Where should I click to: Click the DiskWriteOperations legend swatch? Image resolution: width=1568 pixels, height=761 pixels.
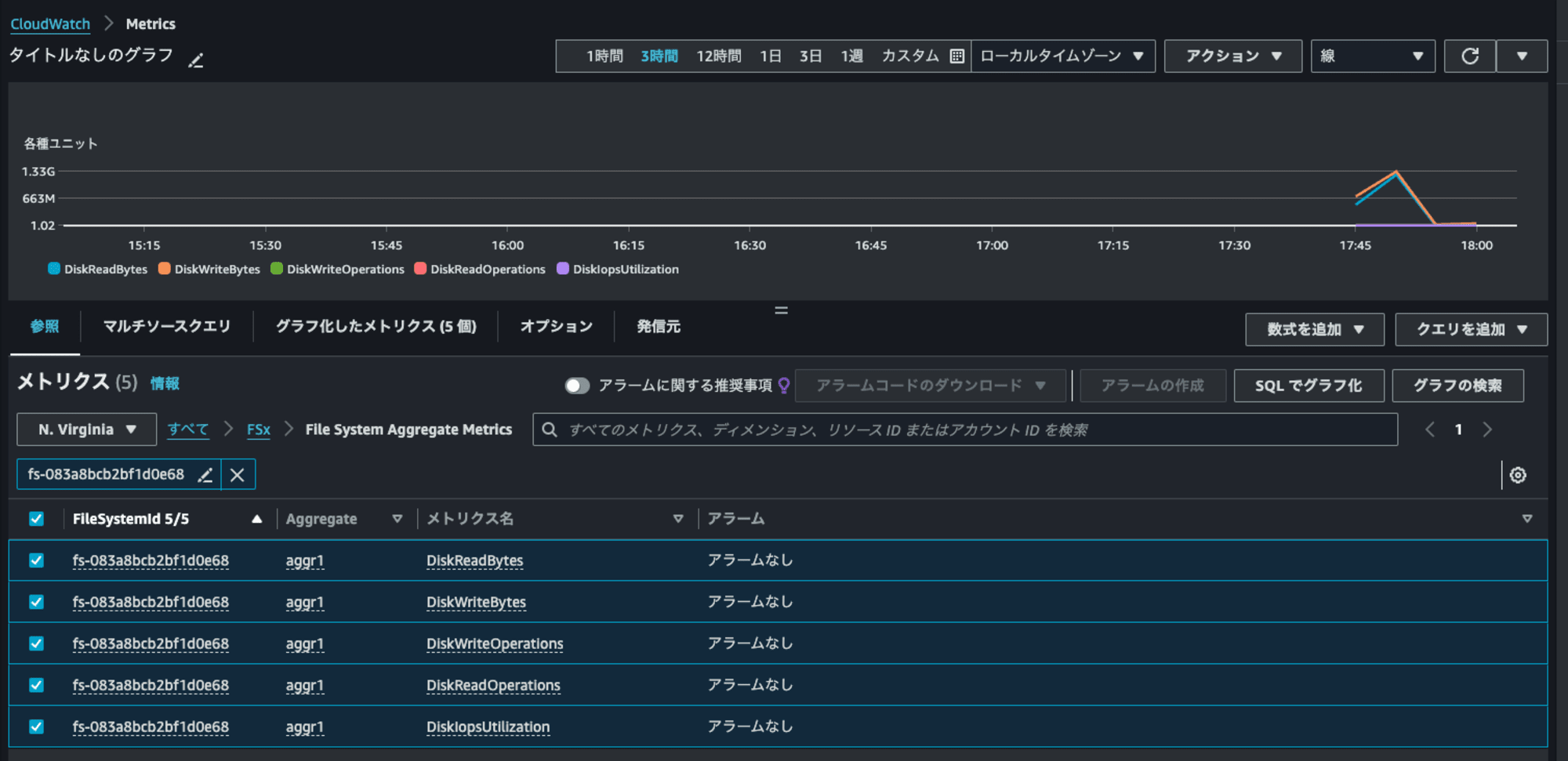[x=277, y=269]
